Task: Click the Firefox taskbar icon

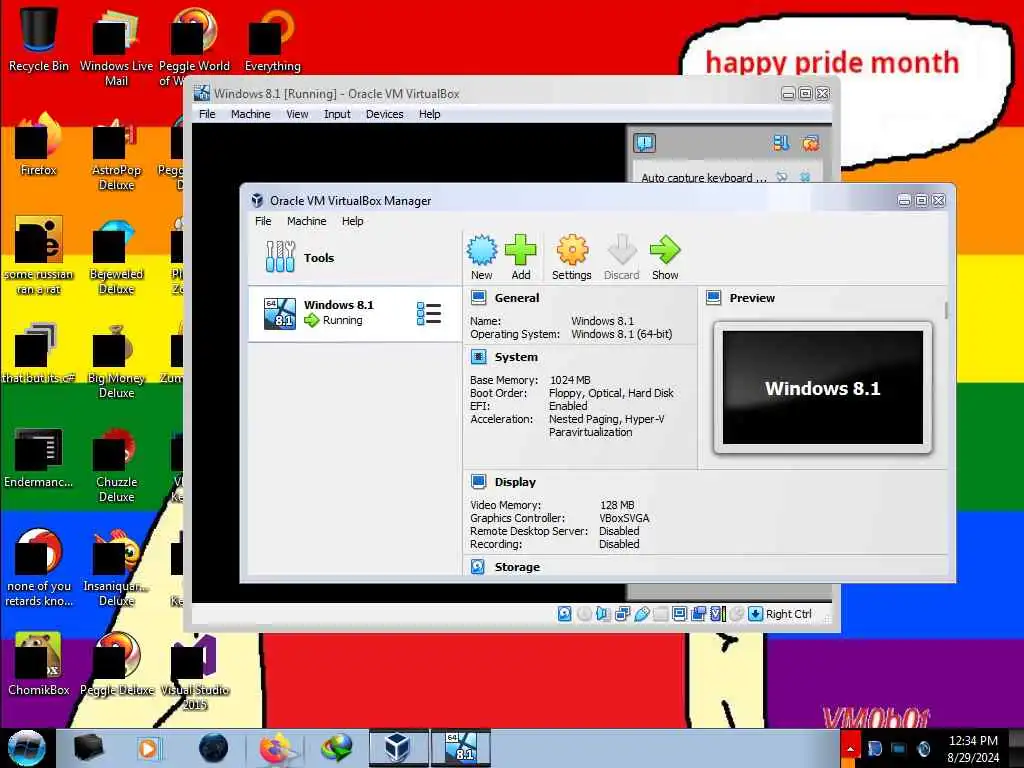Action: point(275,748)
